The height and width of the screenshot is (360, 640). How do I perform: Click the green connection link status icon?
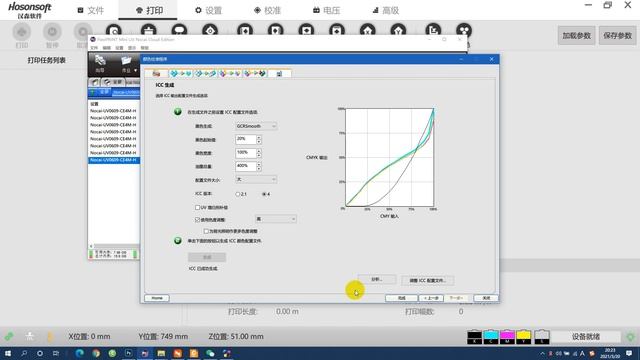[x=9, y=337]
